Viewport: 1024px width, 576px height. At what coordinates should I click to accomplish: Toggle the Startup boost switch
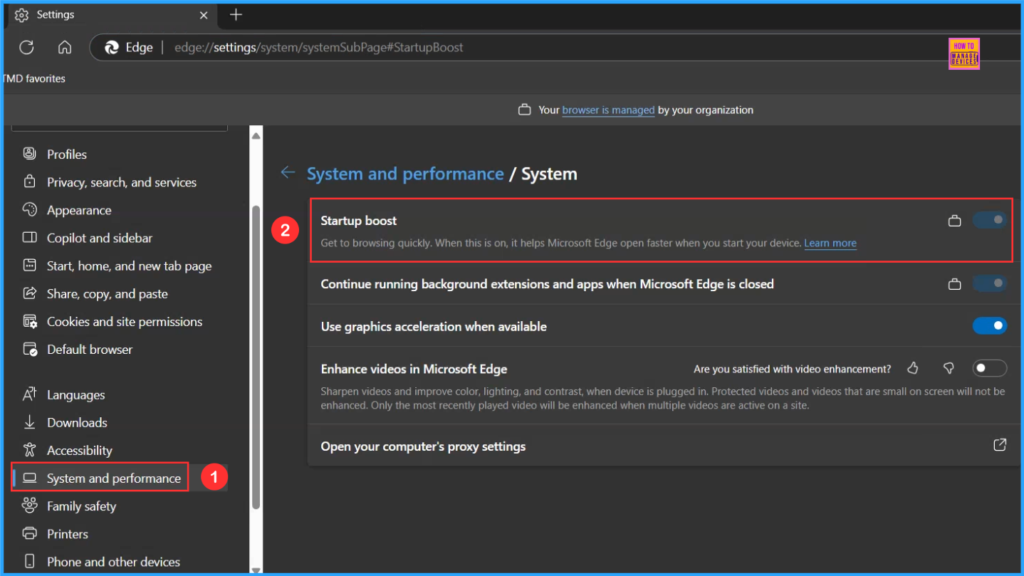click(x=989, y=220)
